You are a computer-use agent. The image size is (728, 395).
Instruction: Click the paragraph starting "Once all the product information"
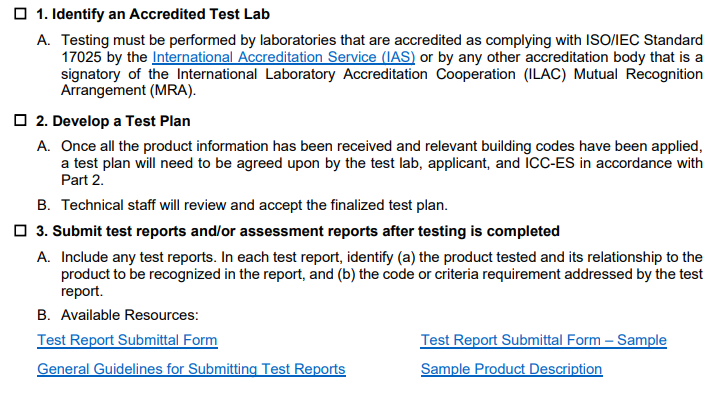(x=382, y=163)
